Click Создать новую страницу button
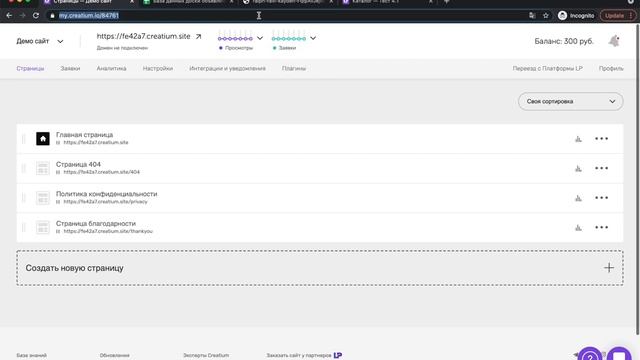The image size is (640, 360). (320, 268)
